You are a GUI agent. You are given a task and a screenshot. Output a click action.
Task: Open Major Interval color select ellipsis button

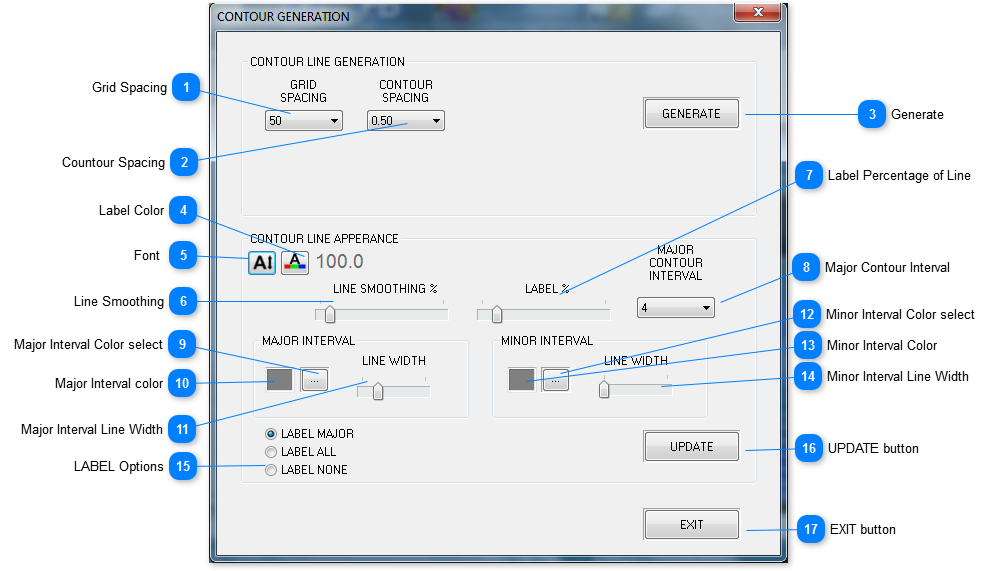[x=315, y=380]
